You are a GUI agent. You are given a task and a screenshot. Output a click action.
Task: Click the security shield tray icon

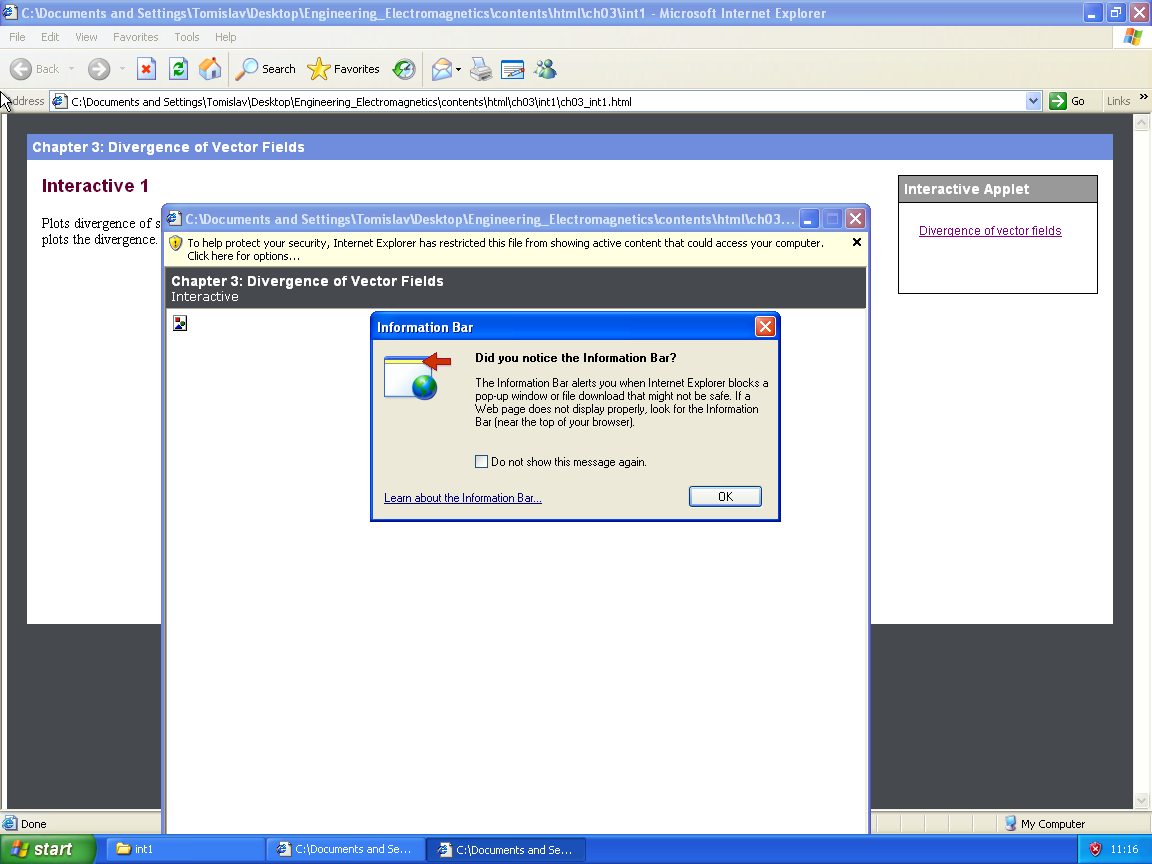point(1095,849)
